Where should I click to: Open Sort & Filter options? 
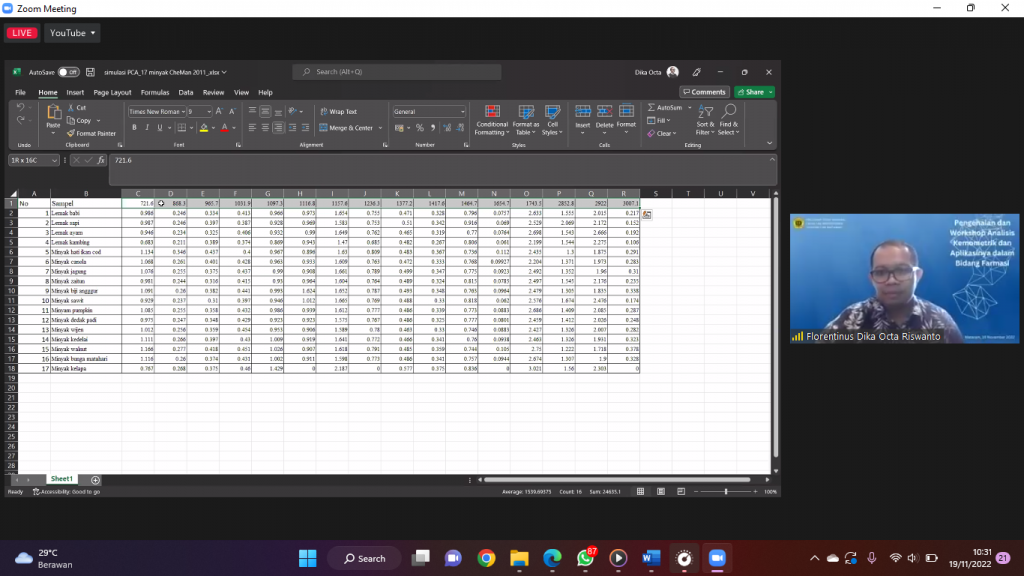click(705, 120)
